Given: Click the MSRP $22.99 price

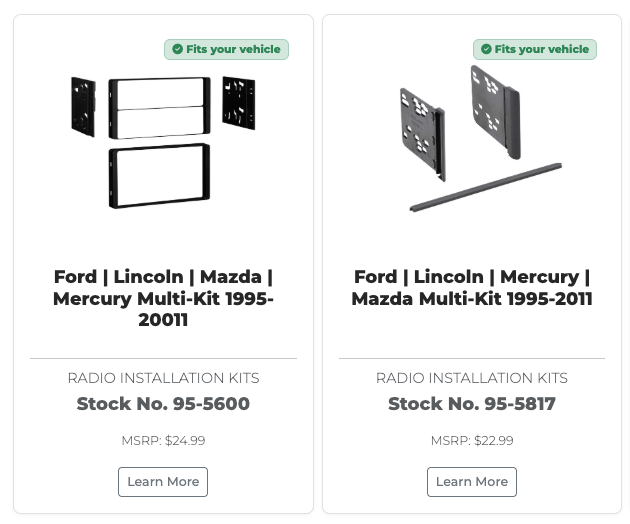Looking at the screenshot, I should [472, 440].
